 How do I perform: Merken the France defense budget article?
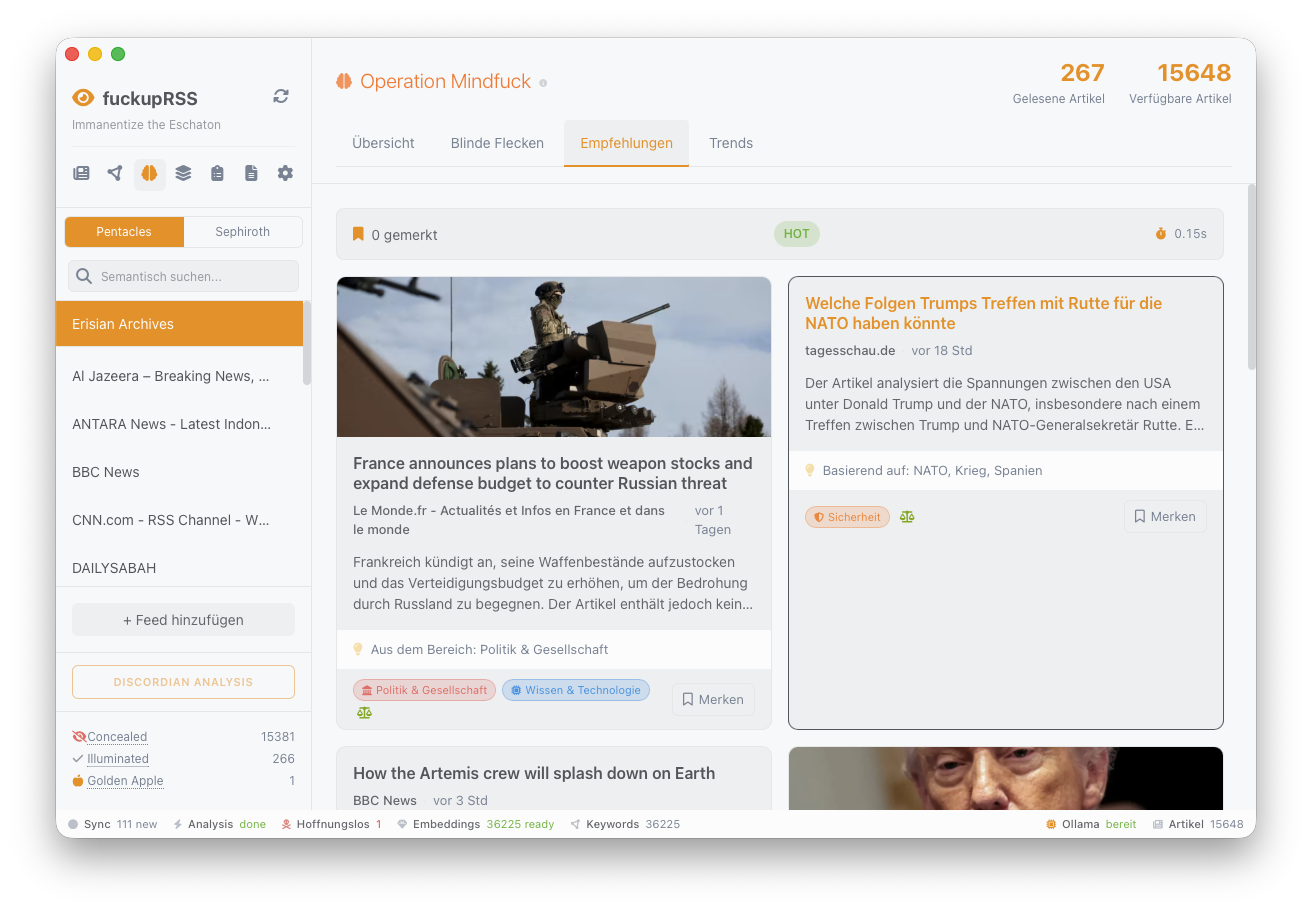click(x=713, y=699)
